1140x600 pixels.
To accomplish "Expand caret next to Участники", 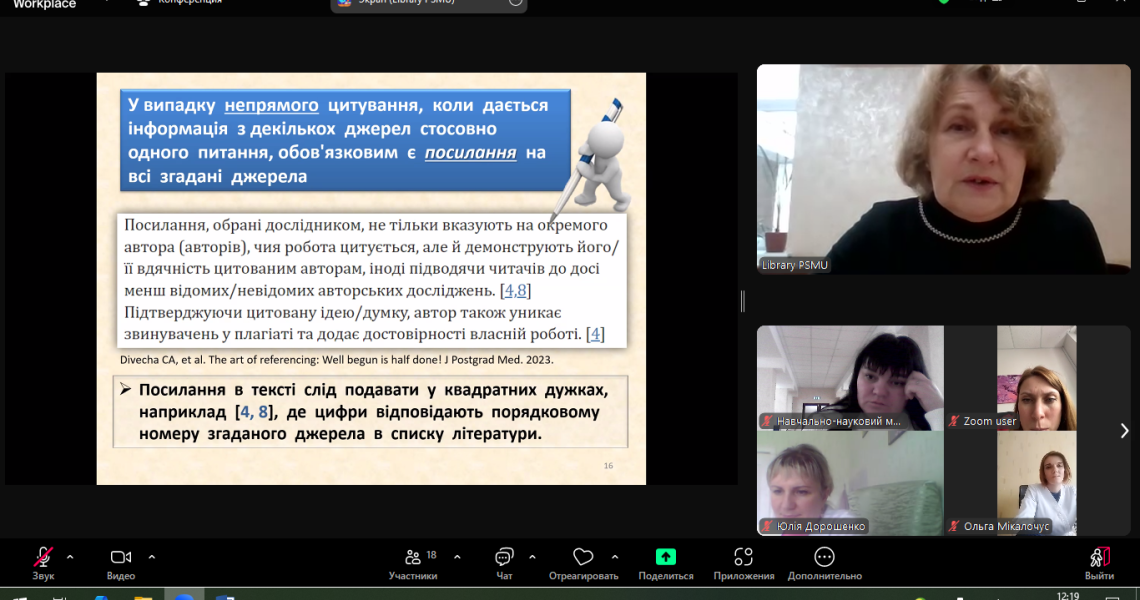I will pos(457,557).
